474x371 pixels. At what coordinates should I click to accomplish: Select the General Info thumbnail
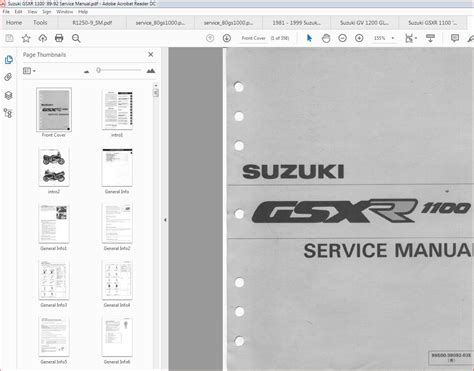(x=117, y=167)
